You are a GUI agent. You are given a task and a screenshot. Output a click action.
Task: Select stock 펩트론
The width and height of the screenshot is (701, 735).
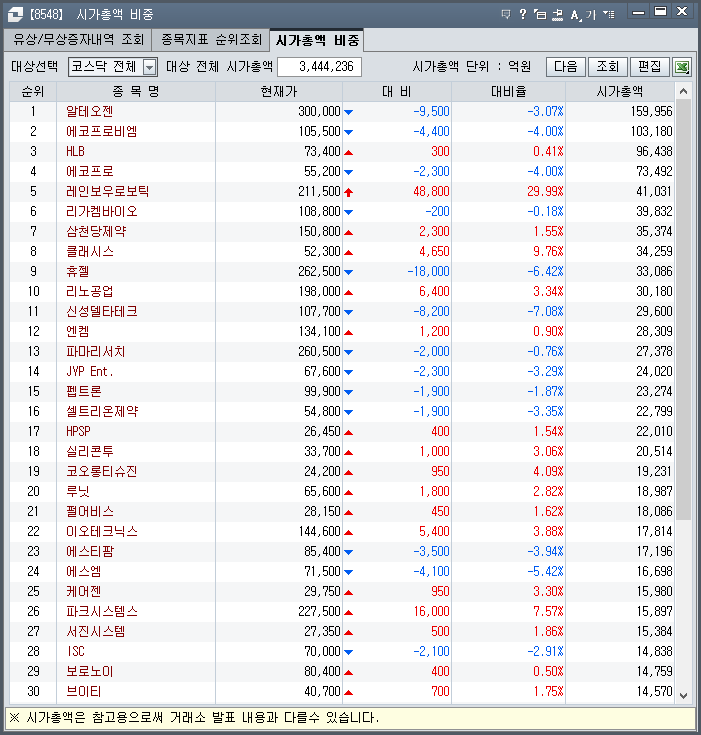[x=83, y=391]
